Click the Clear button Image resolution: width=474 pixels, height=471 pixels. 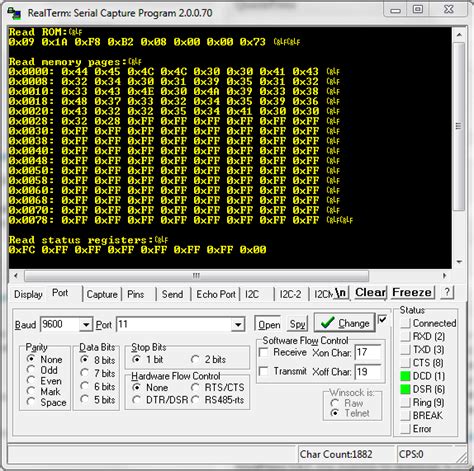point(370,293)
